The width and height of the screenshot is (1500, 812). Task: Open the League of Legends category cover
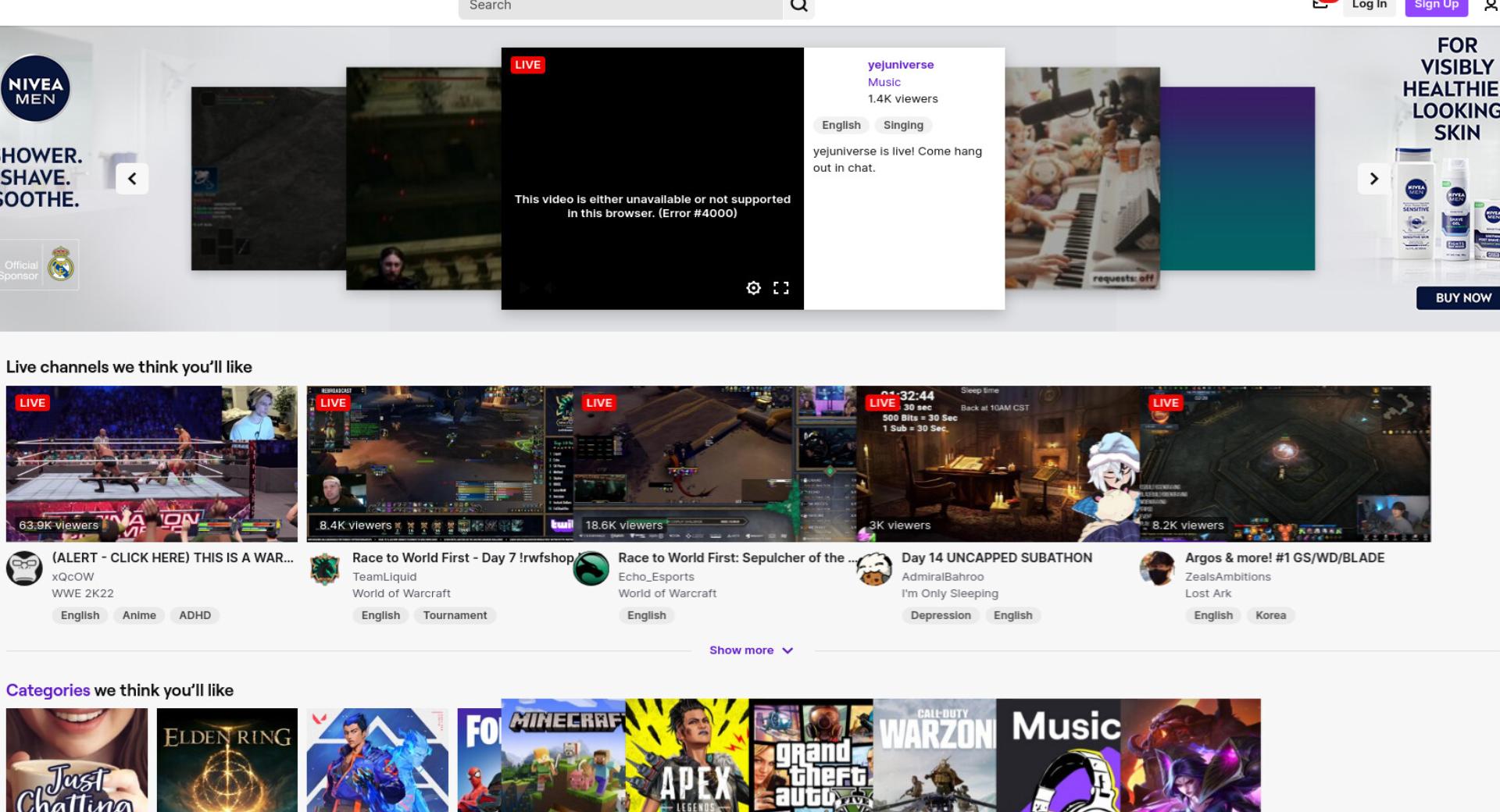(x=1191, y=756)
